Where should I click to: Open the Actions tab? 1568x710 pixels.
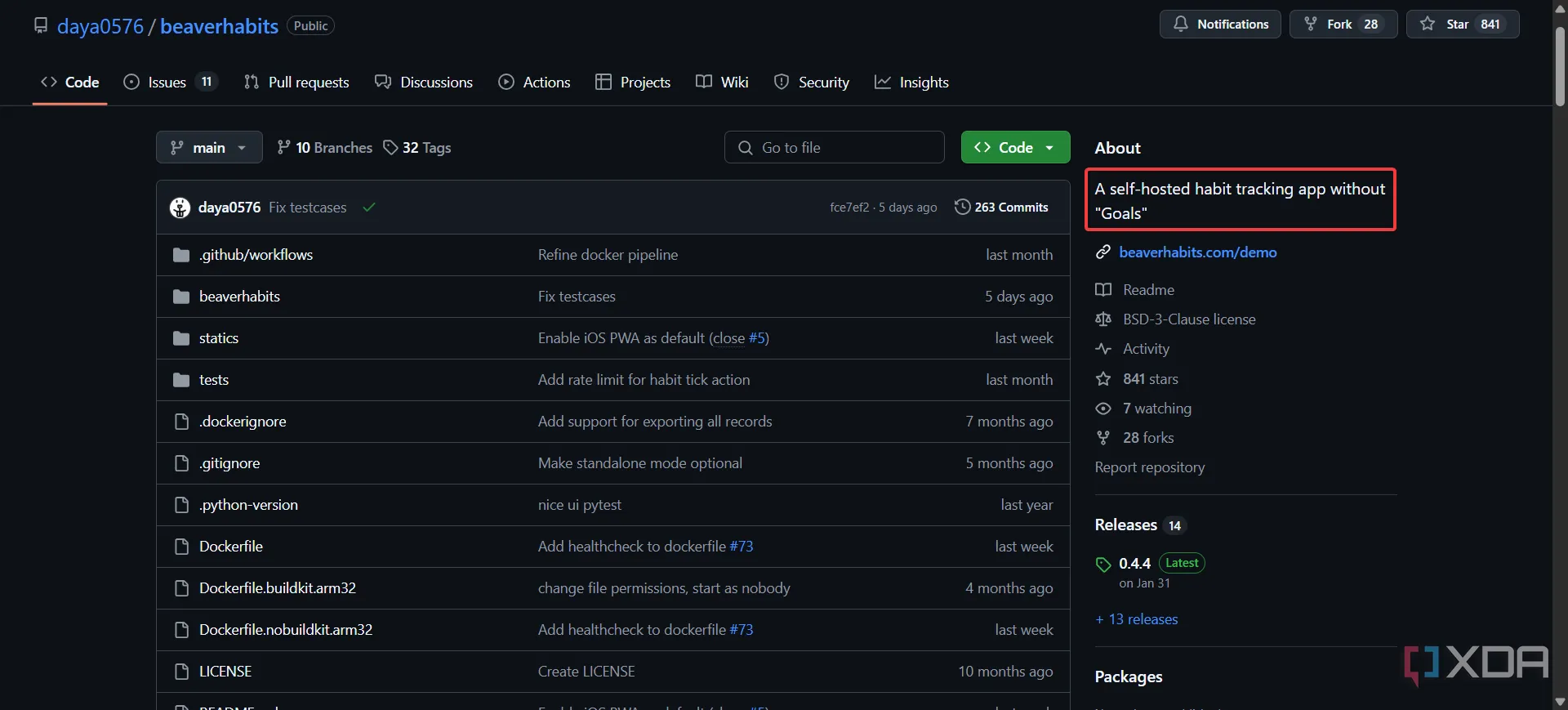535,83
